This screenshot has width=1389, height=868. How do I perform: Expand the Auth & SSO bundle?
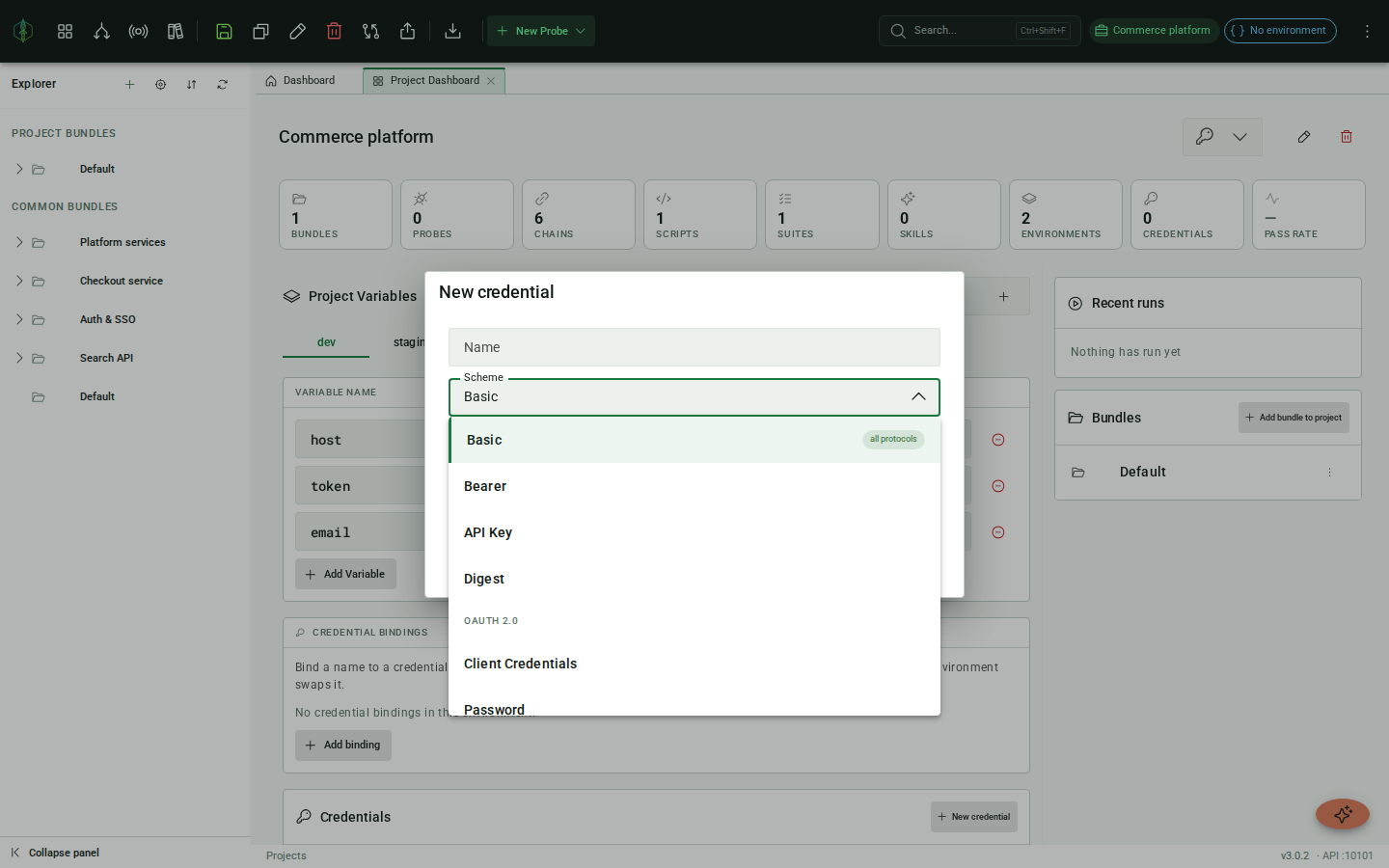pos(19,319)
